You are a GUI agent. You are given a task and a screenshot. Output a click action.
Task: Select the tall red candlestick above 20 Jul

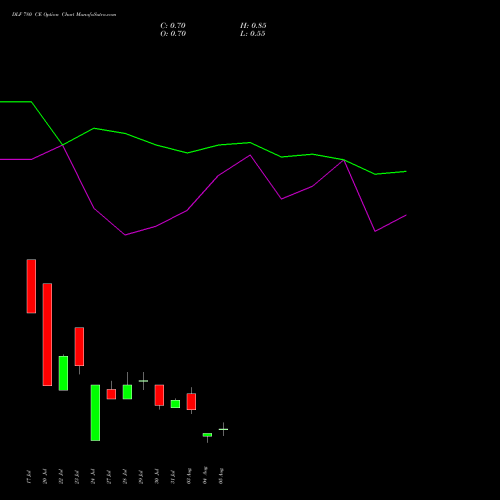pyautogui.click(x=47, y=334)
